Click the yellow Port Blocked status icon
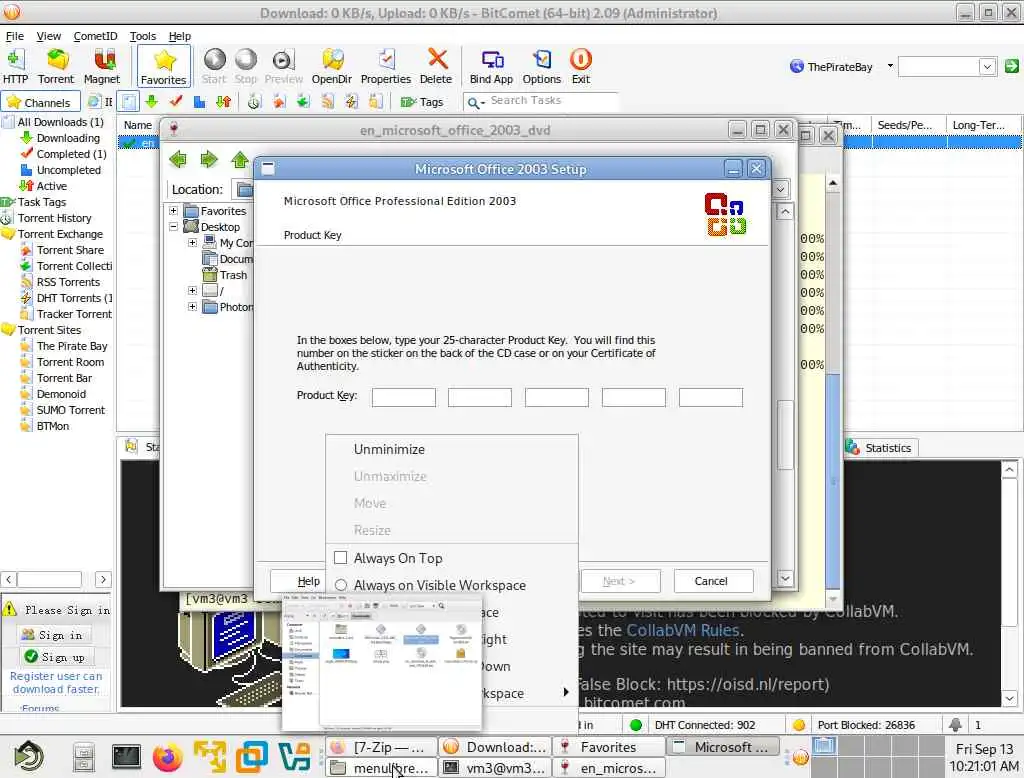Screen dimensions: 1024x778 (x=798, y=725)
